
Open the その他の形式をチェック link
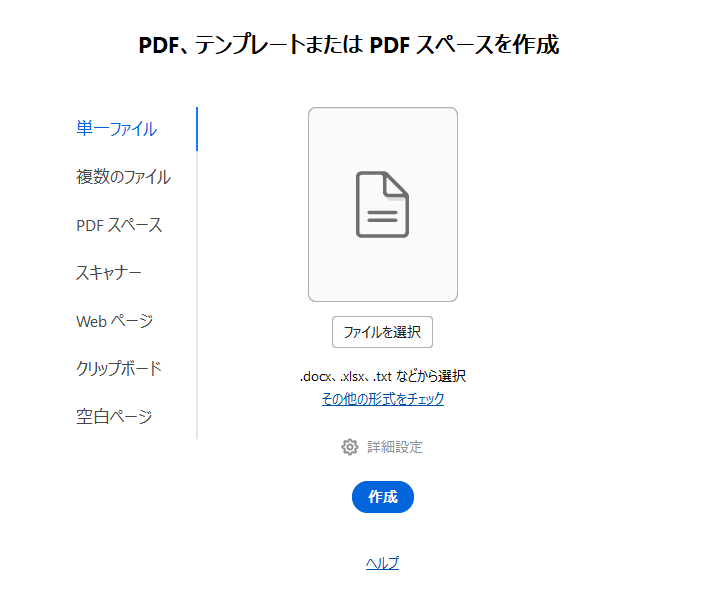click(x=382, y=399)
